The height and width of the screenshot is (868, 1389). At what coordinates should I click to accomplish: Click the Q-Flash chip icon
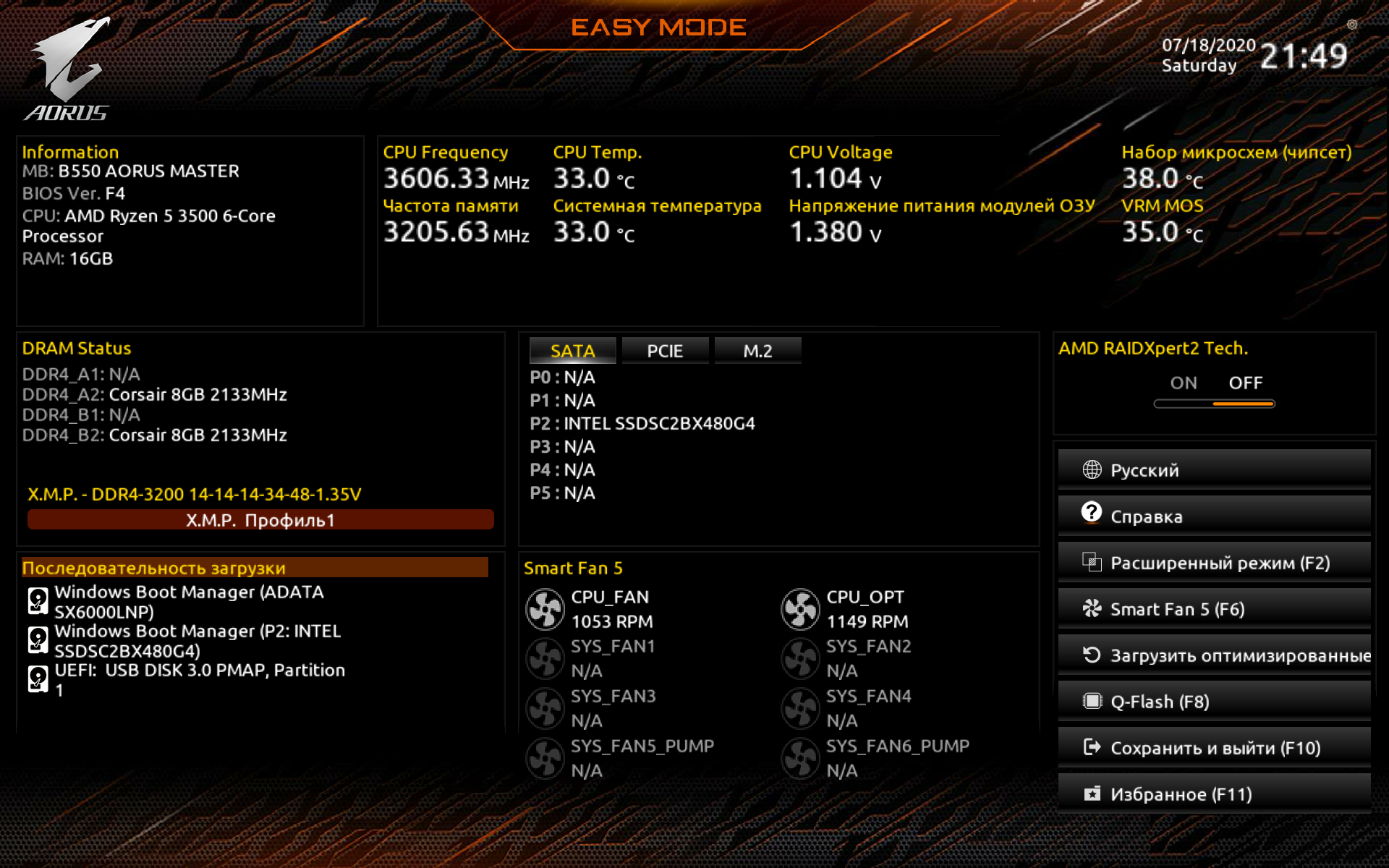(x=1092, y=701)
